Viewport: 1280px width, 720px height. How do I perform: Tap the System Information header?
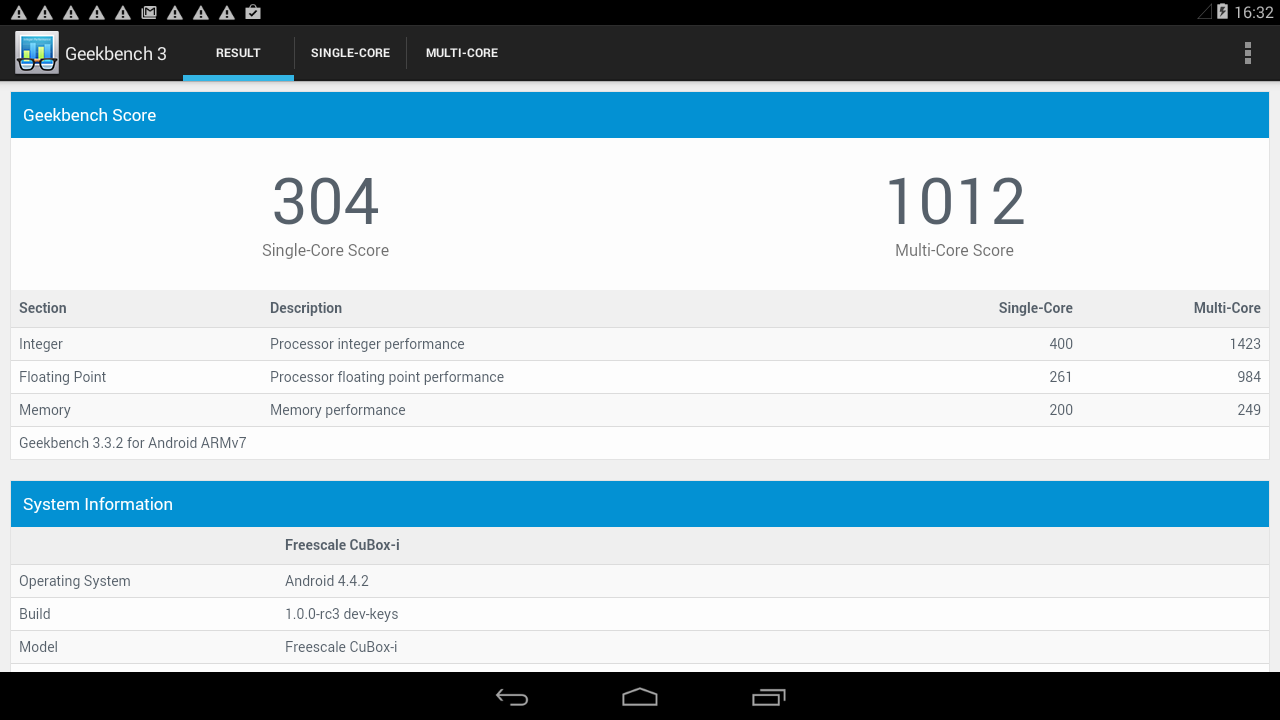click(x=640, y=504)
